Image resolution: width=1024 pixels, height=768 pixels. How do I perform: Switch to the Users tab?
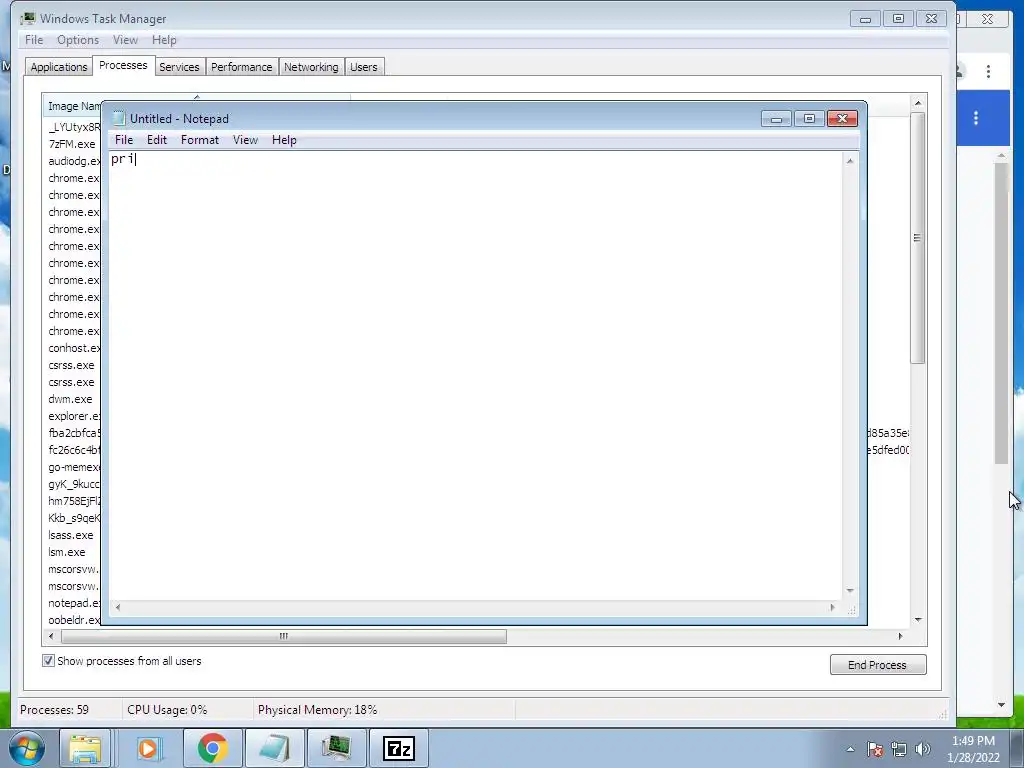pos(364,67)
